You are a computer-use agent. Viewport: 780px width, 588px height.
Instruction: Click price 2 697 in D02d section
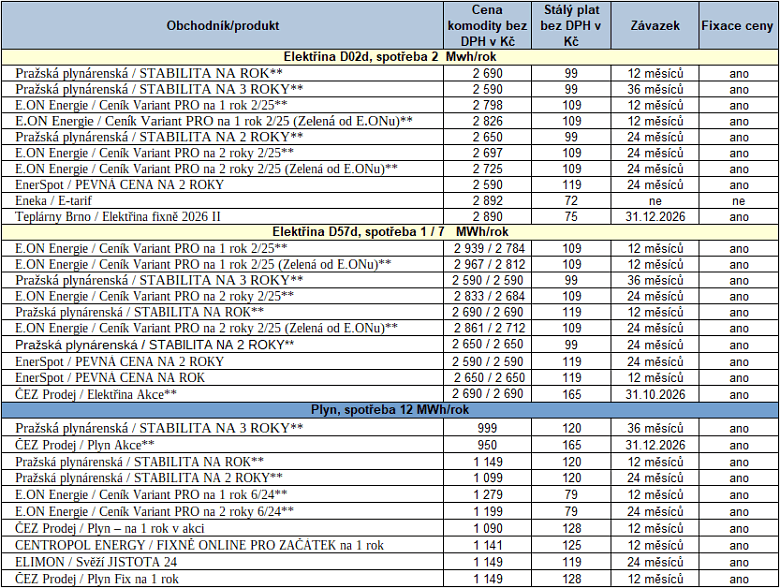(488, 153)
